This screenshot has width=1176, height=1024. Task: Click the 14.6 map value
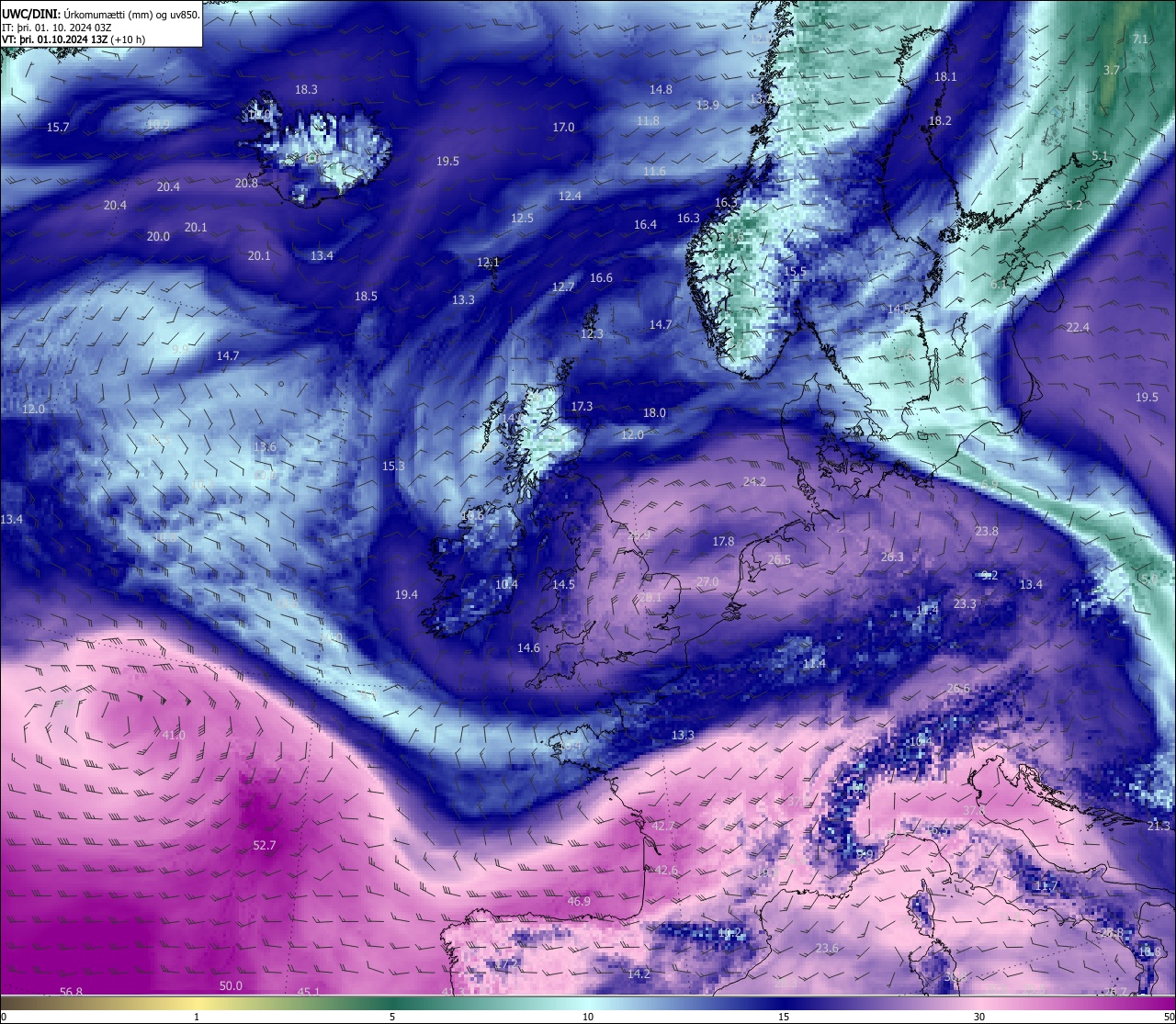528,647
